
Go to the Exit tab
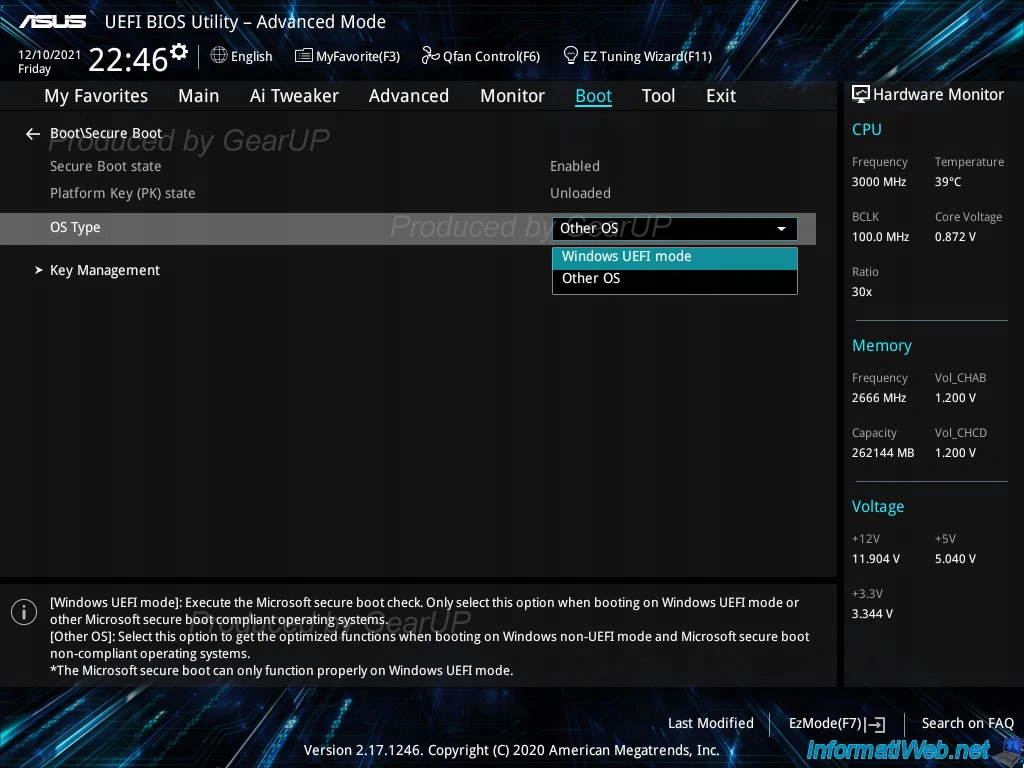pos(721,96)
